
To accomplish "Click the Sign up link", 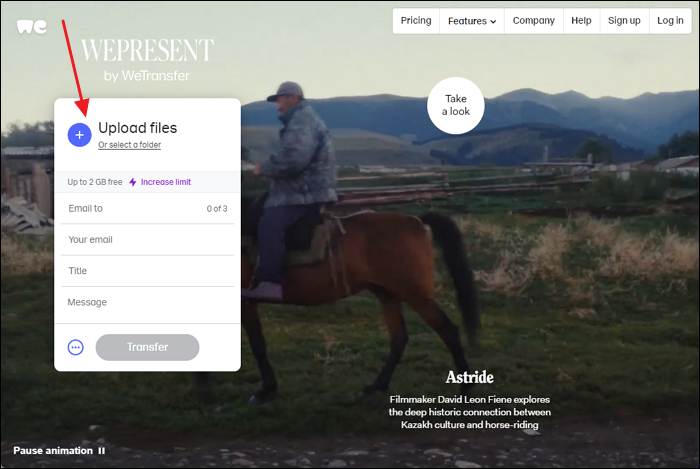I will [x=624, y=21].
